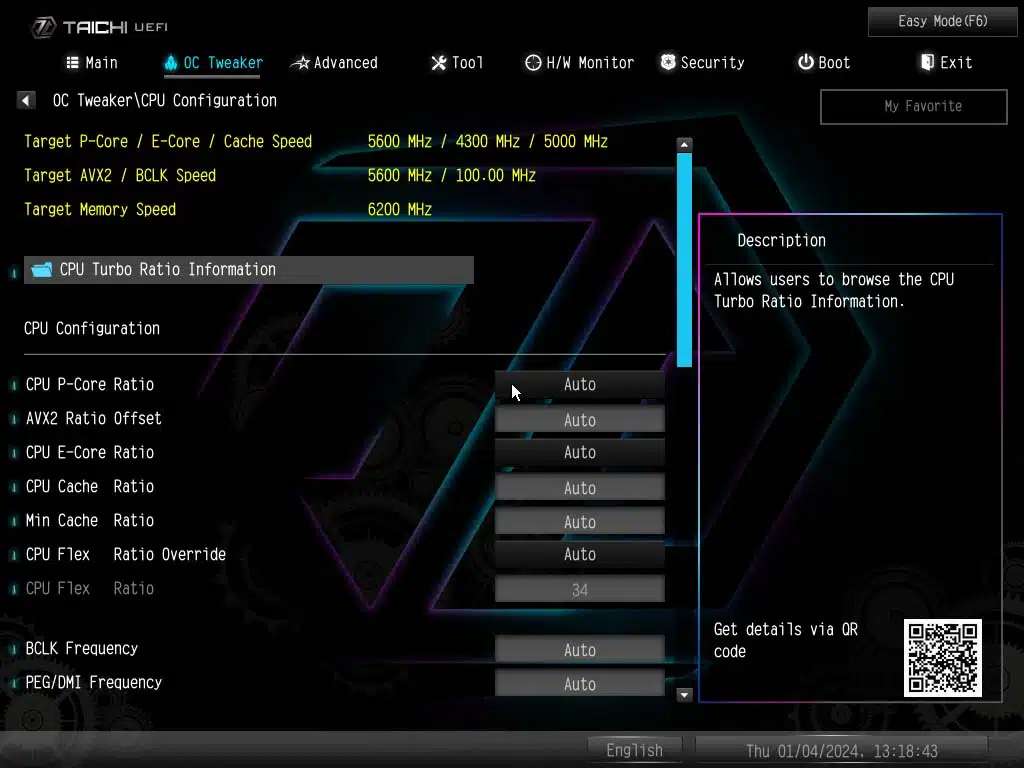The width and height of the screenshot is (1024, 768).
Task: Click the Security shield icon
Action: pyautogui.click(x=668, y=63)
